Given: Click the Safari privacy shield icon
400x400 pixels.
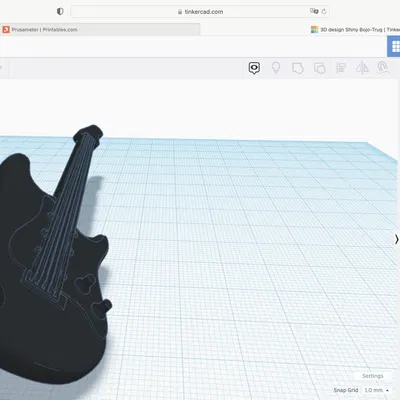Looking at the screenshot, I should [x=60, y=11].
